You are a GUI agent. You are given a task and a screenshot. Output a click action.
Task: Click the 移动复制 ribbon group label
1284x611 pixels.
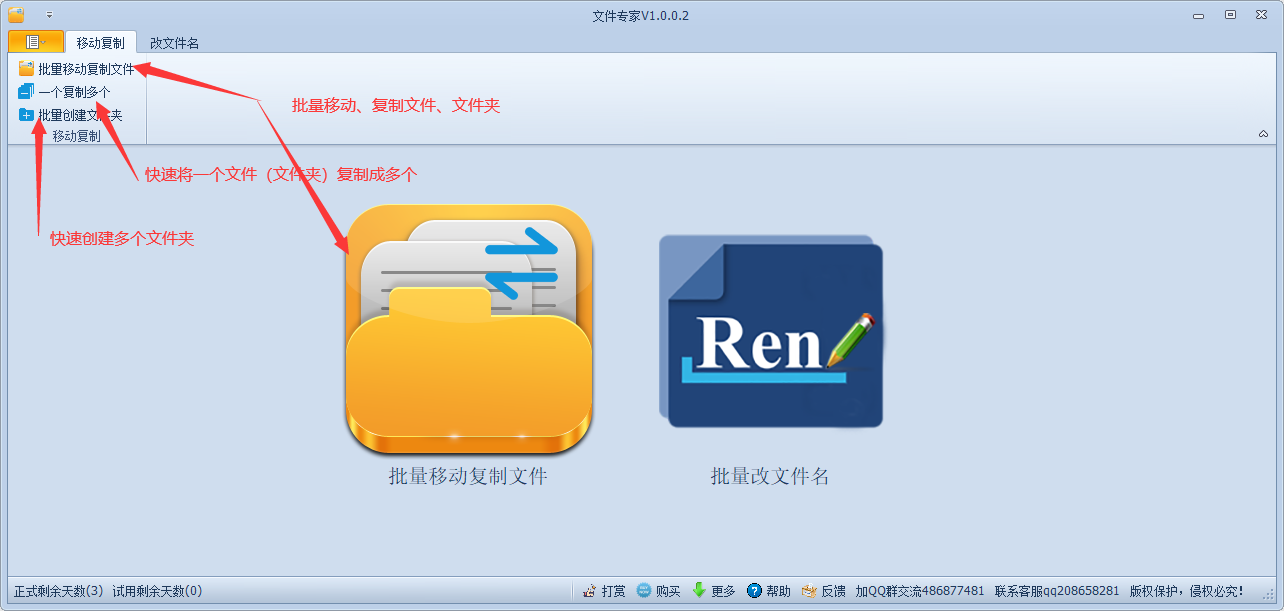pos(77,136)
